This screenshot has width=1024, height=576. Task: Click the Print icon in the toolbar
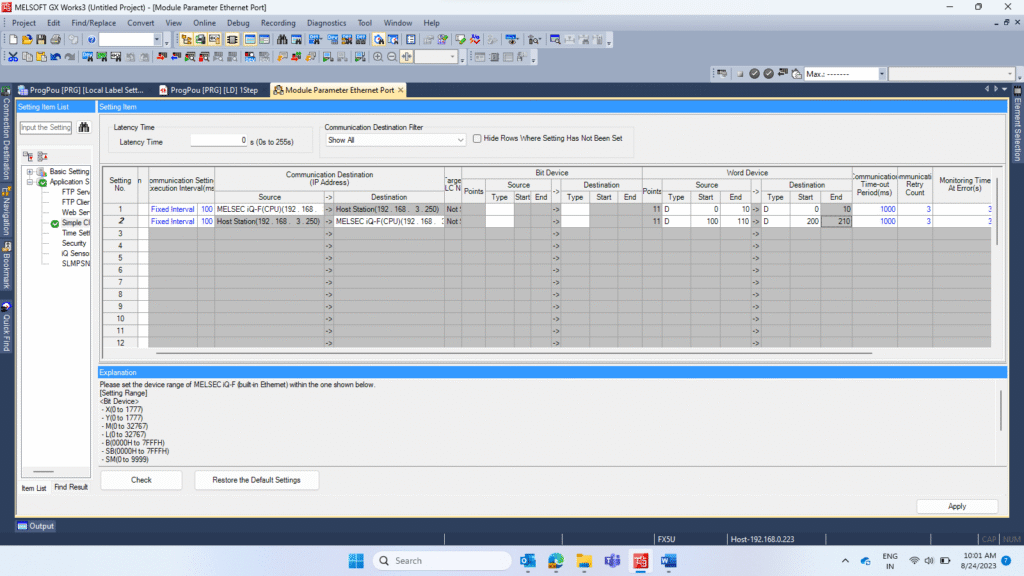coord(56,40)
